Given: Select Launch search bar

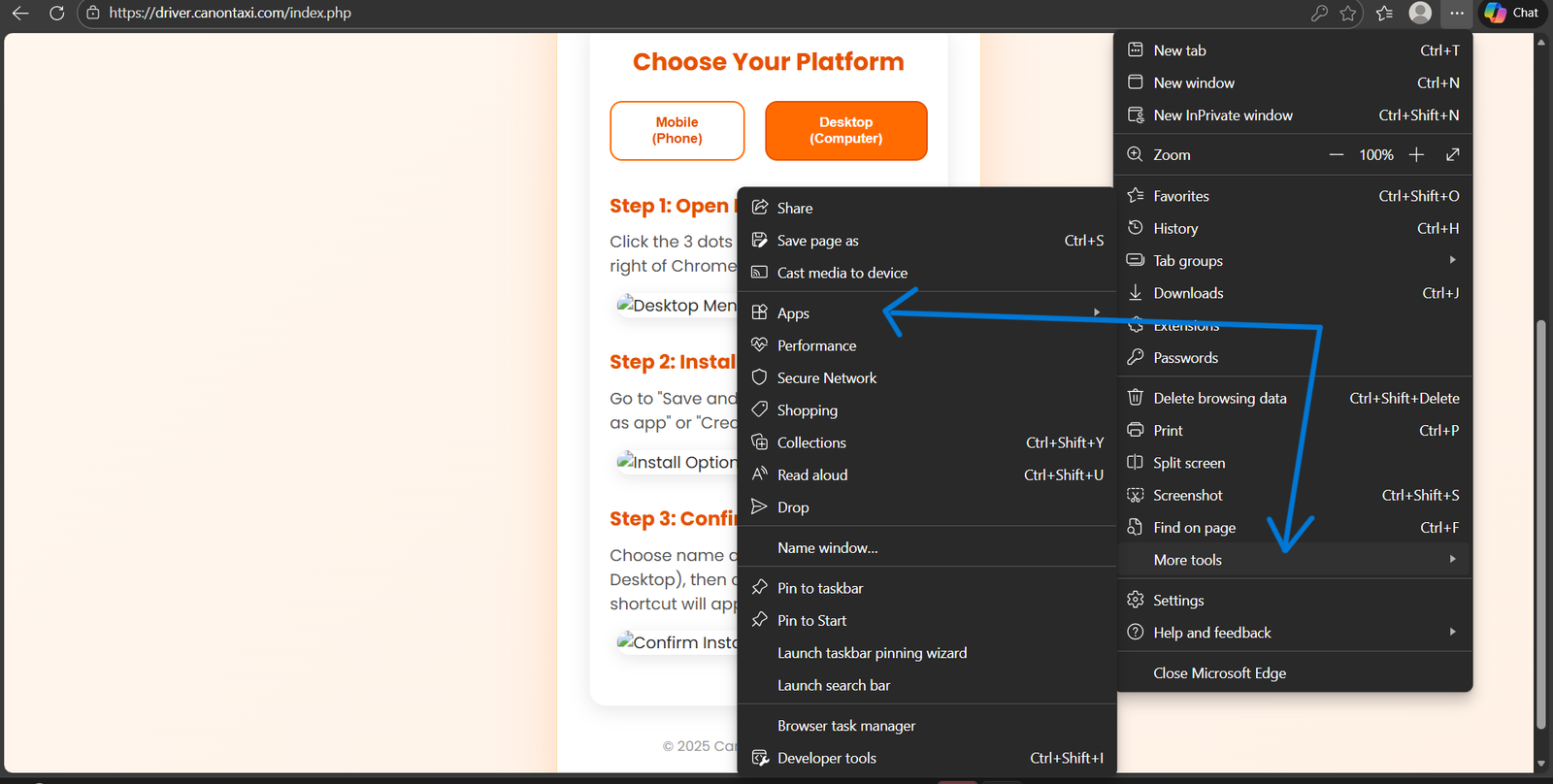Looking at the screenshot, I should click(927, 685).
